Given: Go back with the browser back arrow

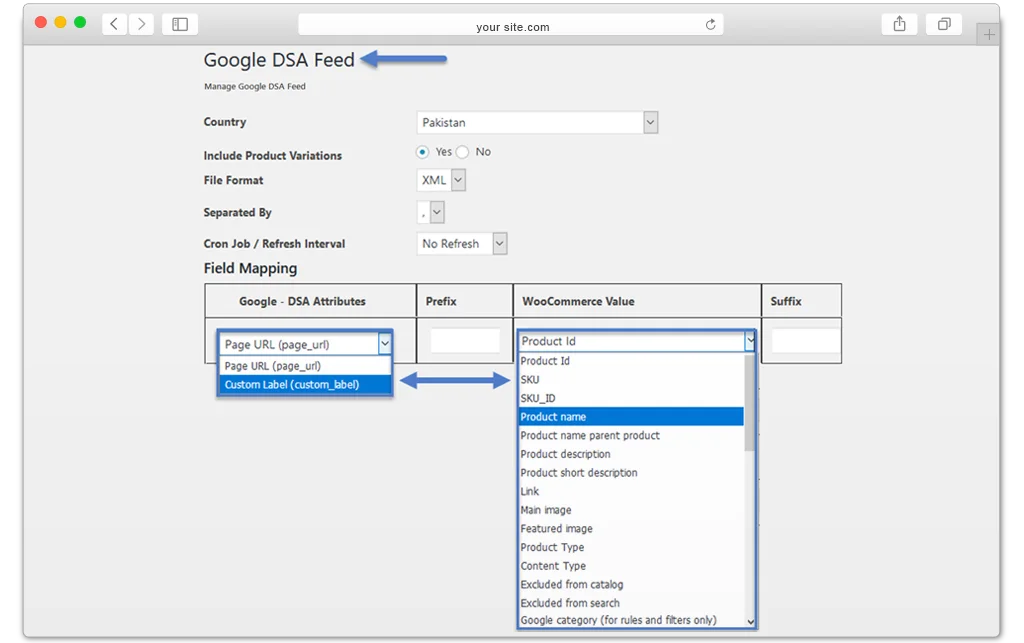Looking at the screenshot, I should pos(114,24).
